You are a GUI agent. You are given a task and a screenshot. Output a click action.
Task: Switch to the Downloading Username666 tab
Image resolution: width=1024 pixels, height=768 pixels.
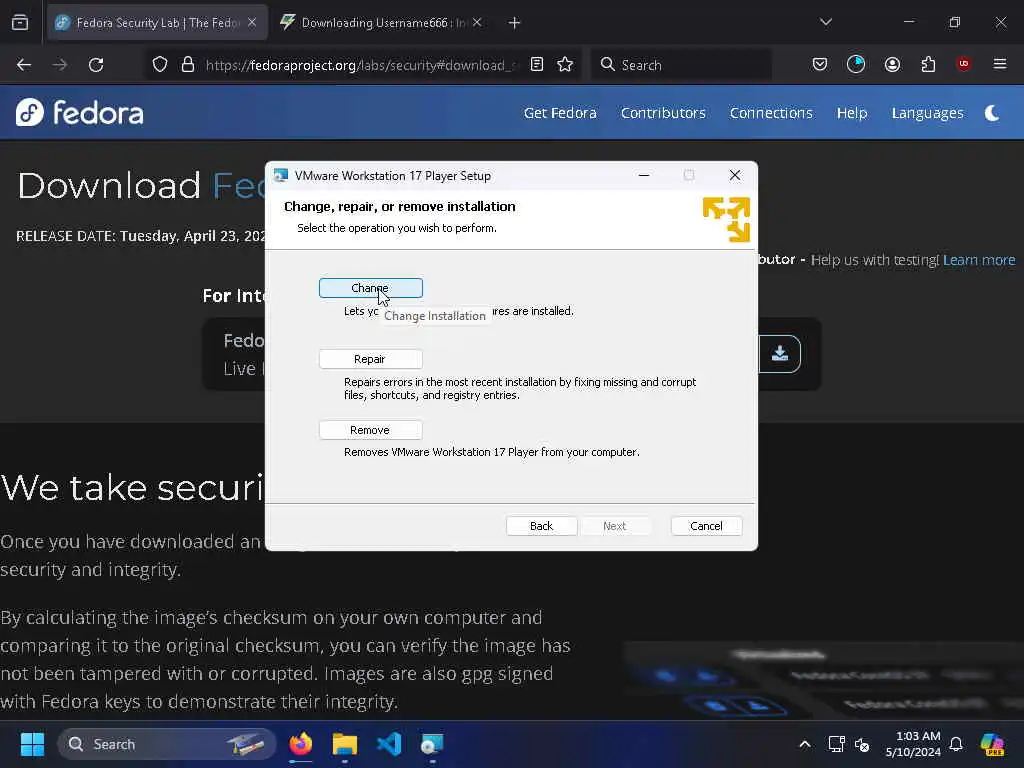coord(381,23)
